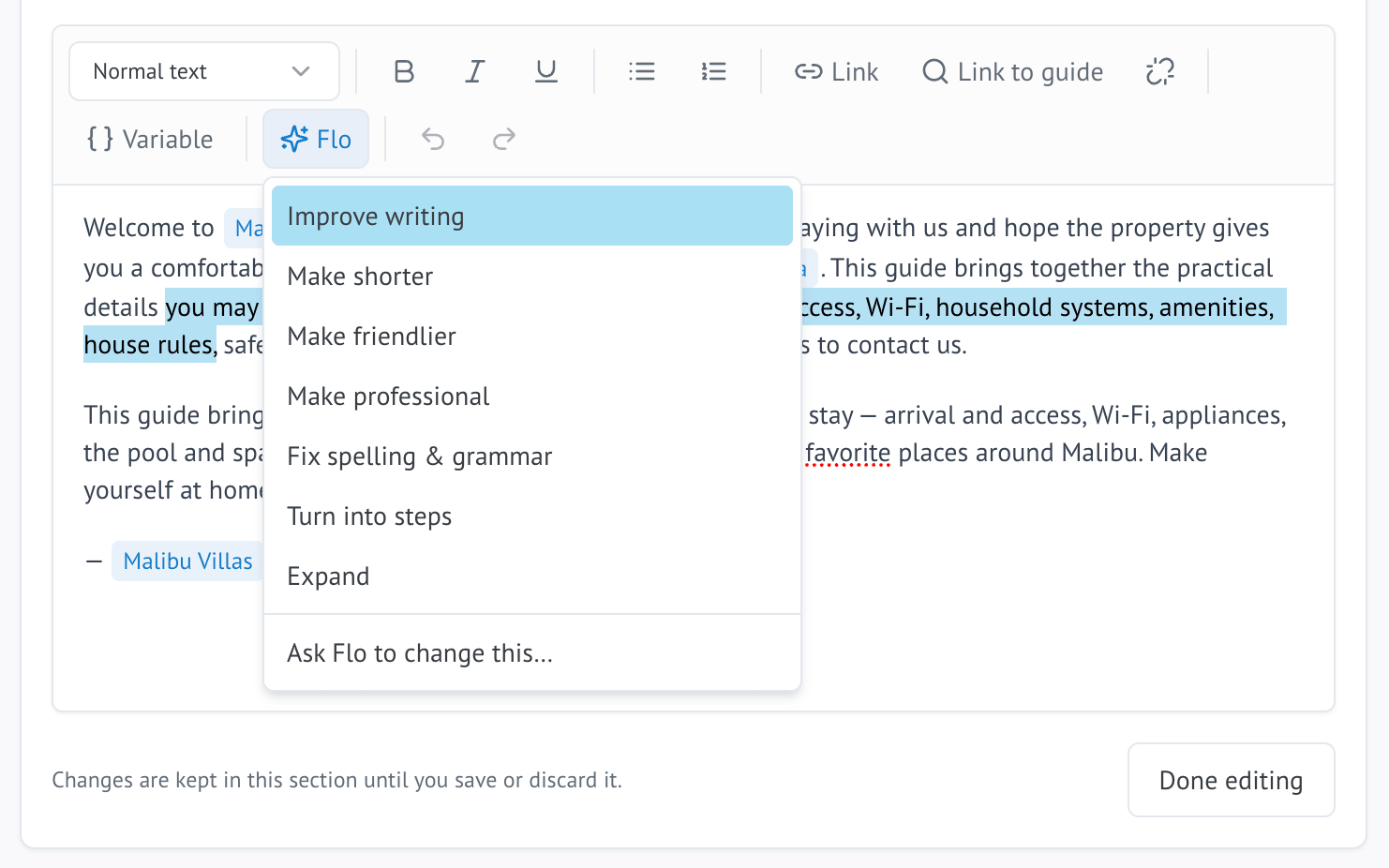This screenshot has height=868, width=1389.
Task: Open Ask Flo to change this
Action: [x=532, y=652]
